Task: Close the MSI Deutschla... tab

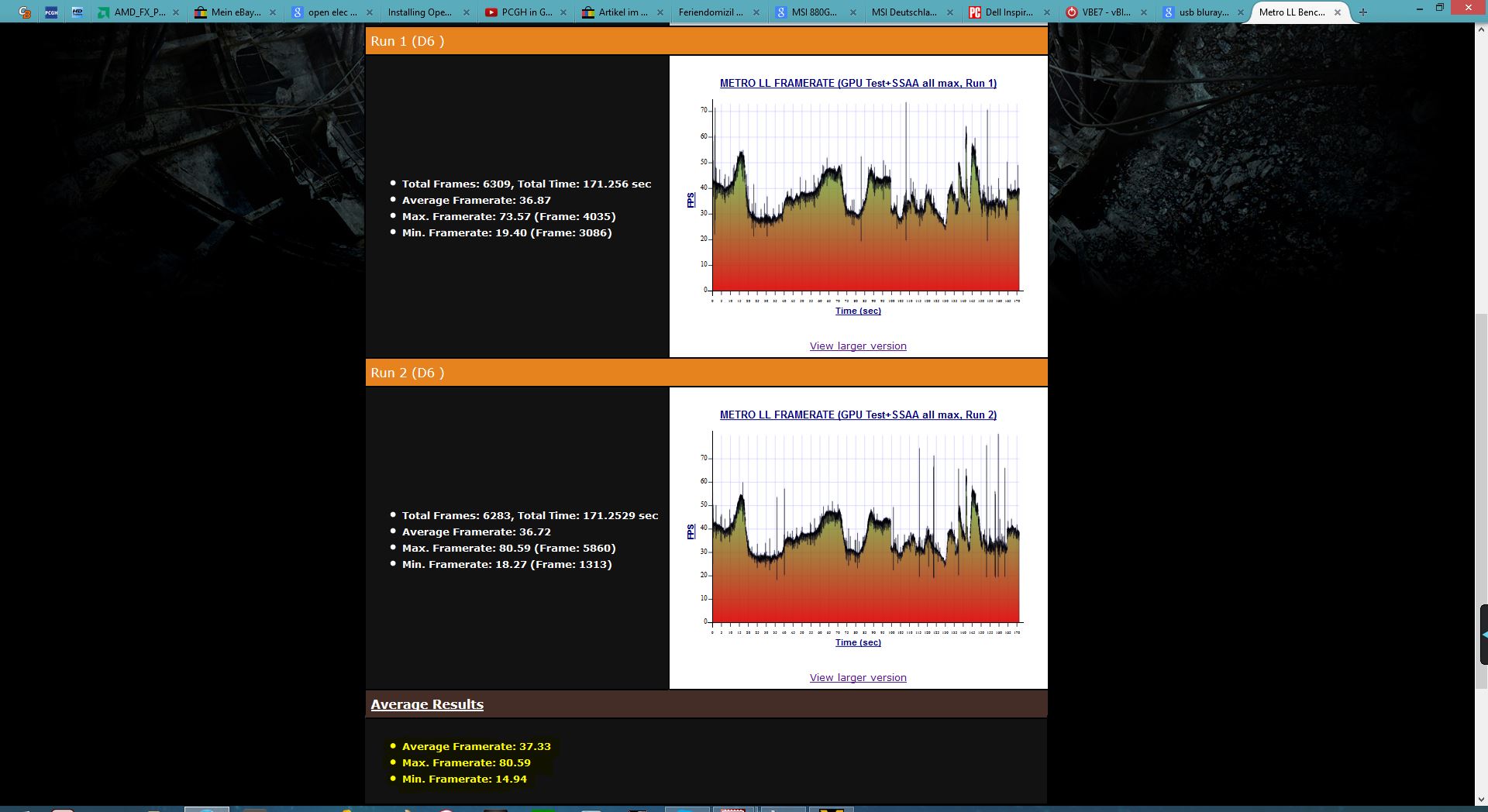Action: click(x=950, y=12)
